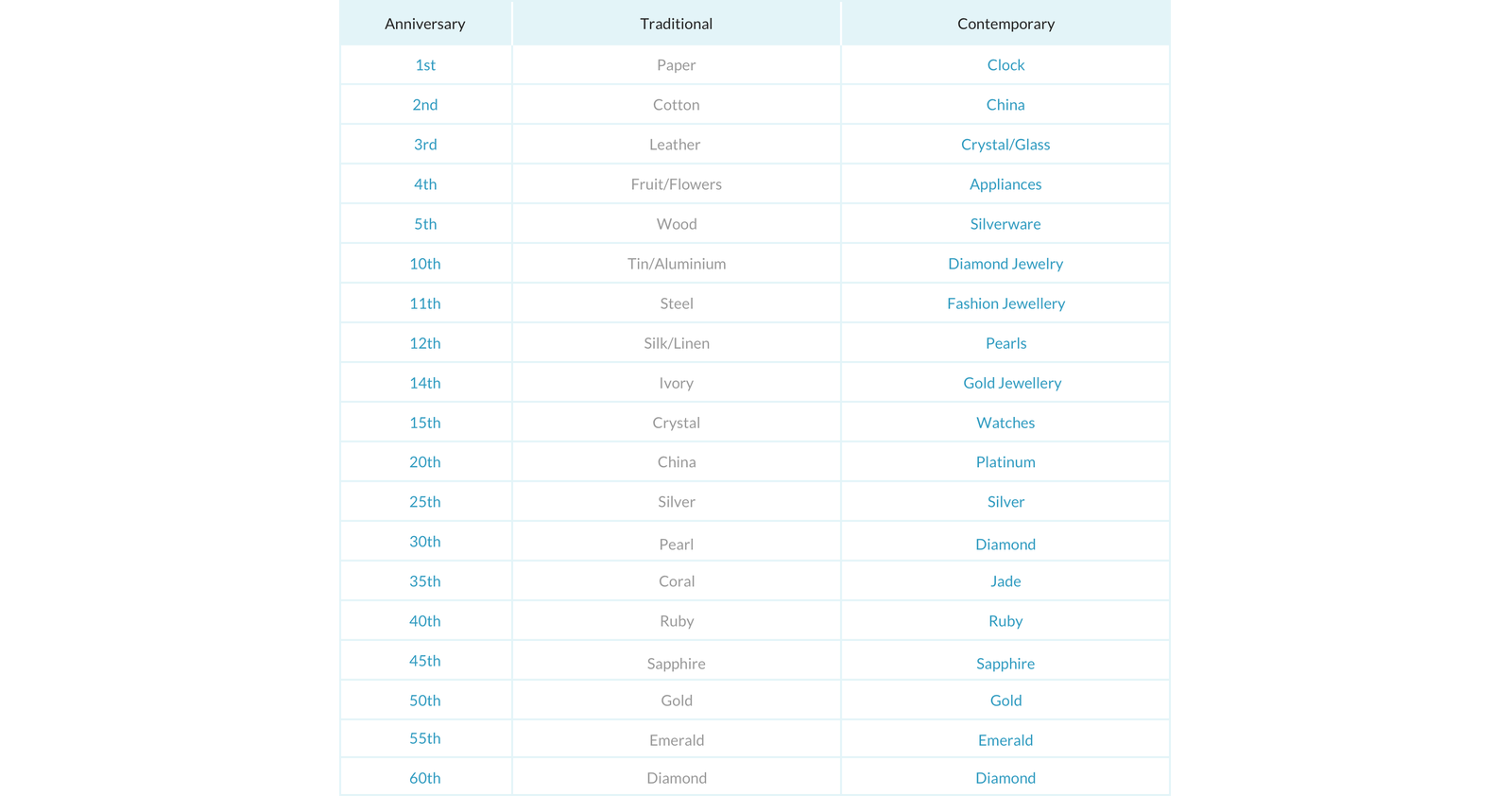Select the 2nd anniversary link
This screenshot has width=1512, height=796.
[425, 105]
